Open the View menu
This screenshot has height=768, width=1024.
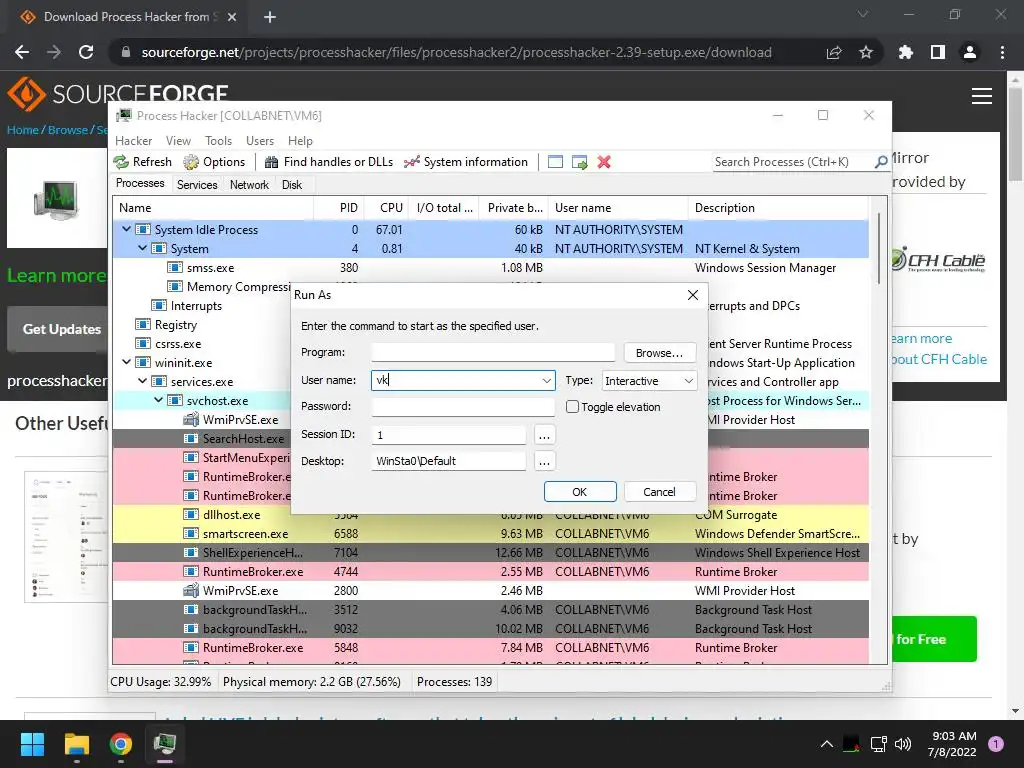pos(178,141)
